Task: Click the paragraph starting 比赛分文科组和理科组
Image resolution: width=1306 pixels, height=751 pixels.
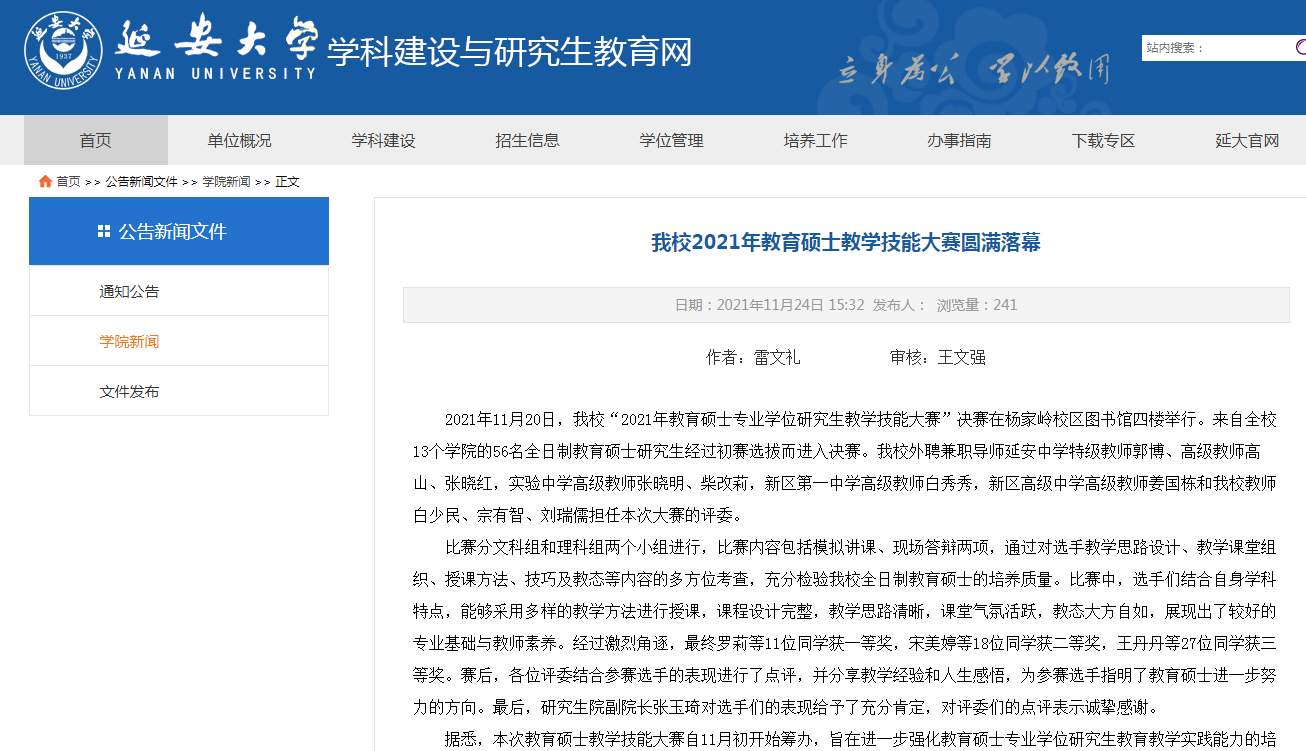Action: pyautogui.click(x=846, y=627)
